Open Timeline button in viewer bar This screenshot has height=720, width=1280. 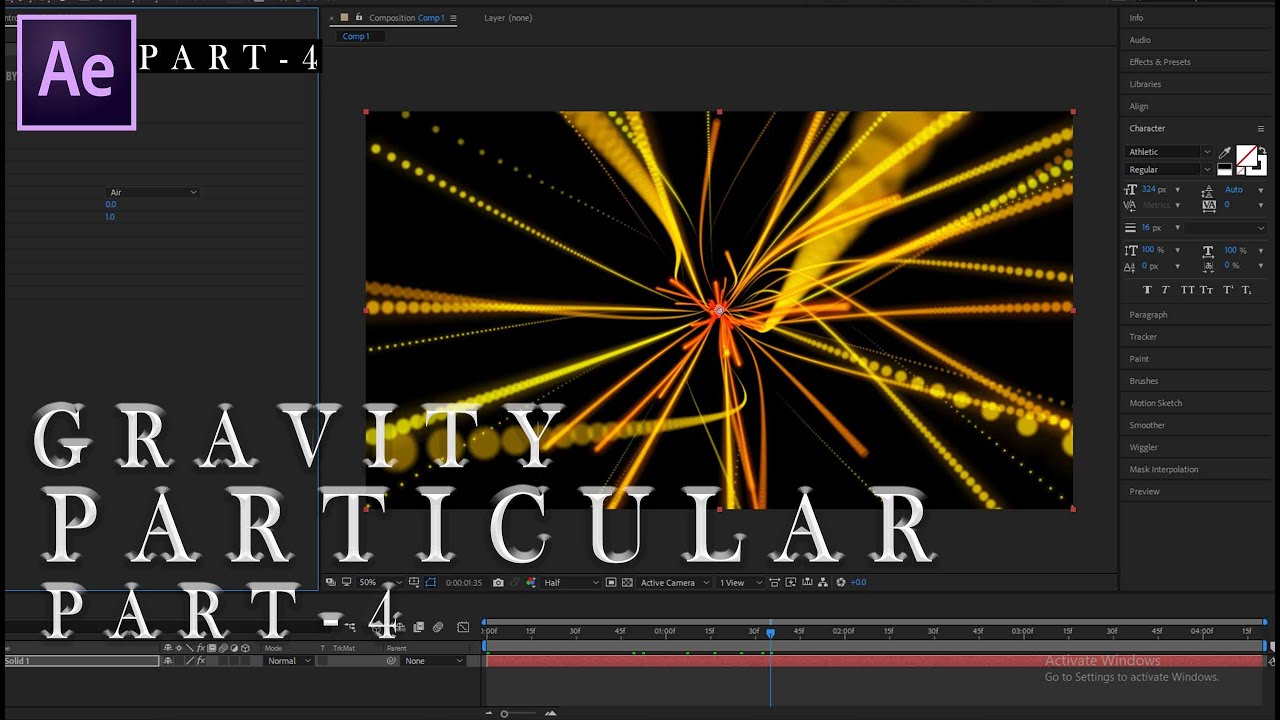click(808, 582)
